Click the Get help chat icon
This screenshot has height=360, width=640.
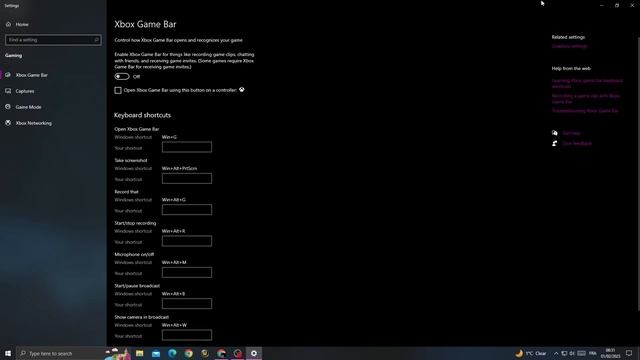[x=555, y=133]
